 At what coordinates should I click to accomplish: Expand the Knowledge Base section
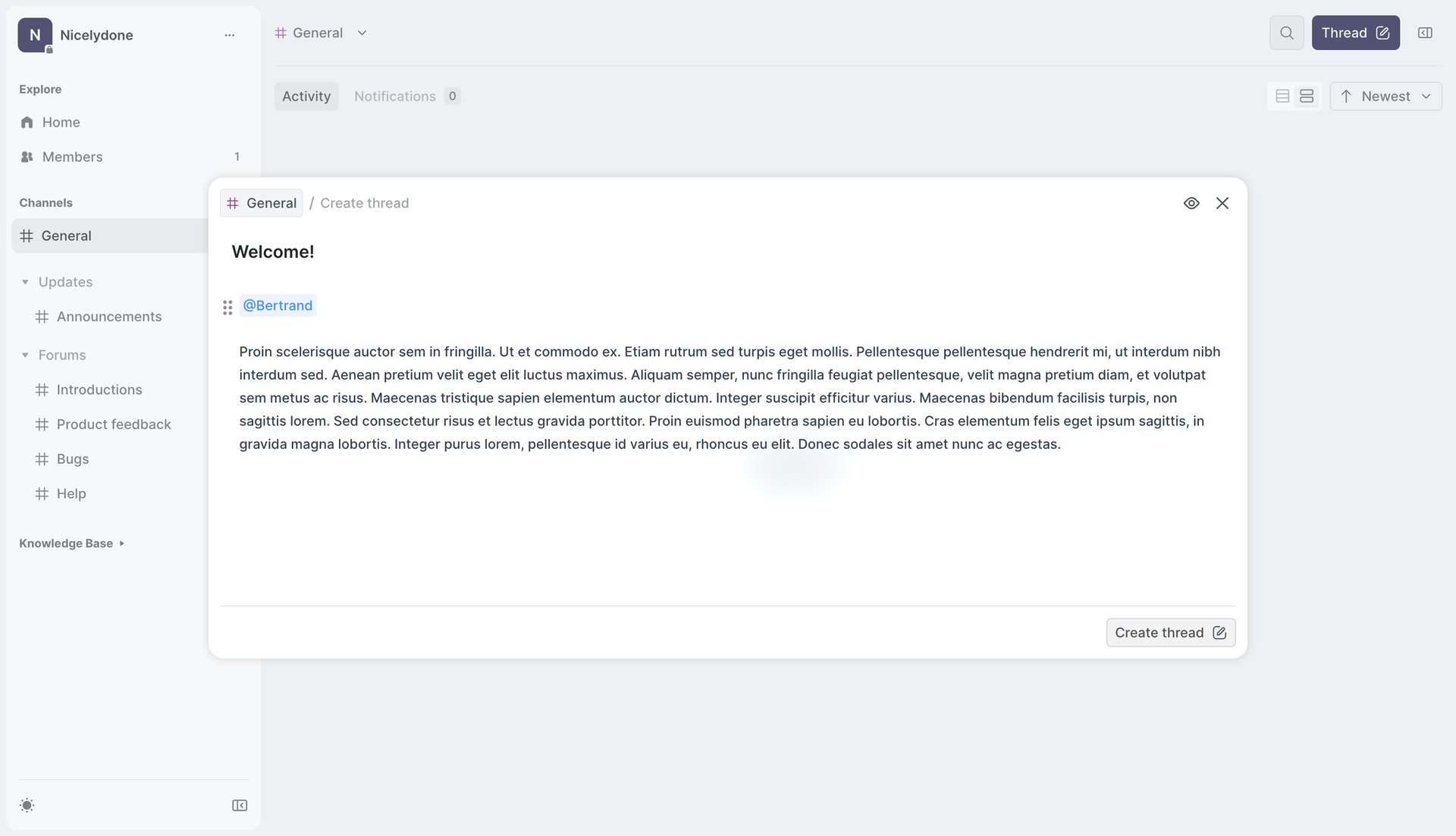pos(121,543)
